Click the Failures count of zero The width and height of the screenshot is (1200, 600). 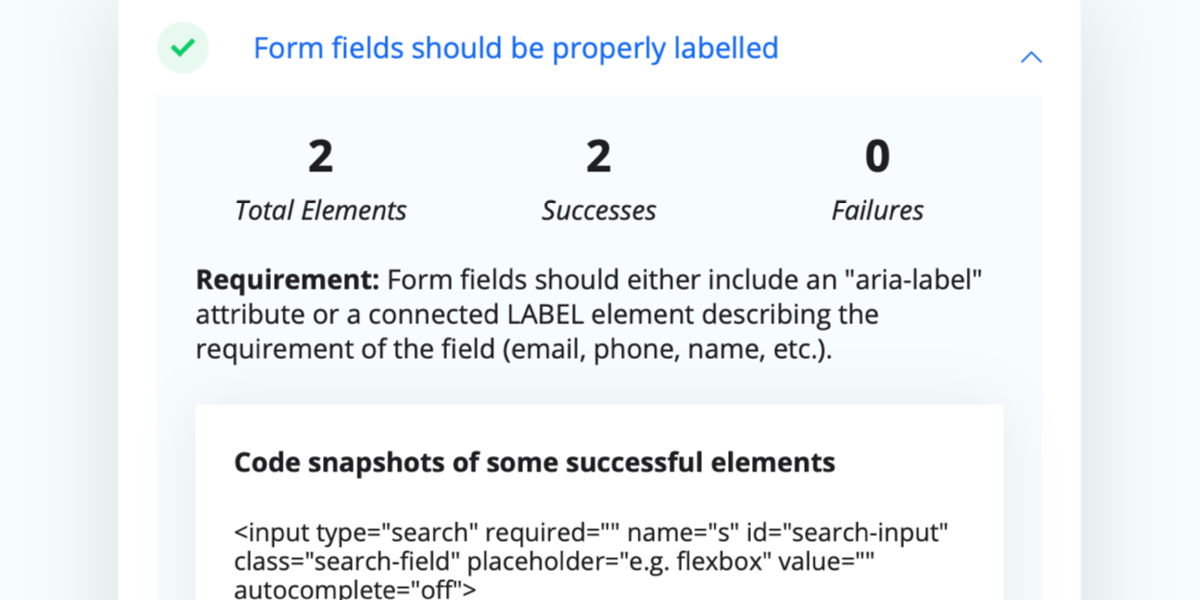point(877,157)
